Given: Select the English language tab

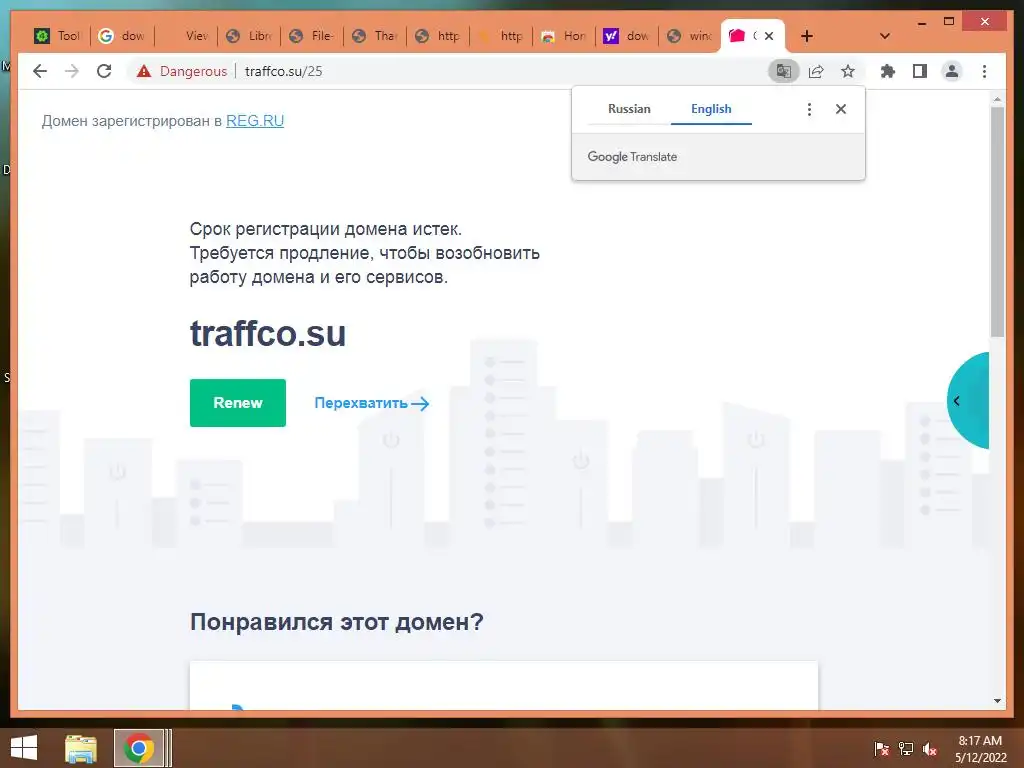Looking at the screenshot, I should point(711,109).
